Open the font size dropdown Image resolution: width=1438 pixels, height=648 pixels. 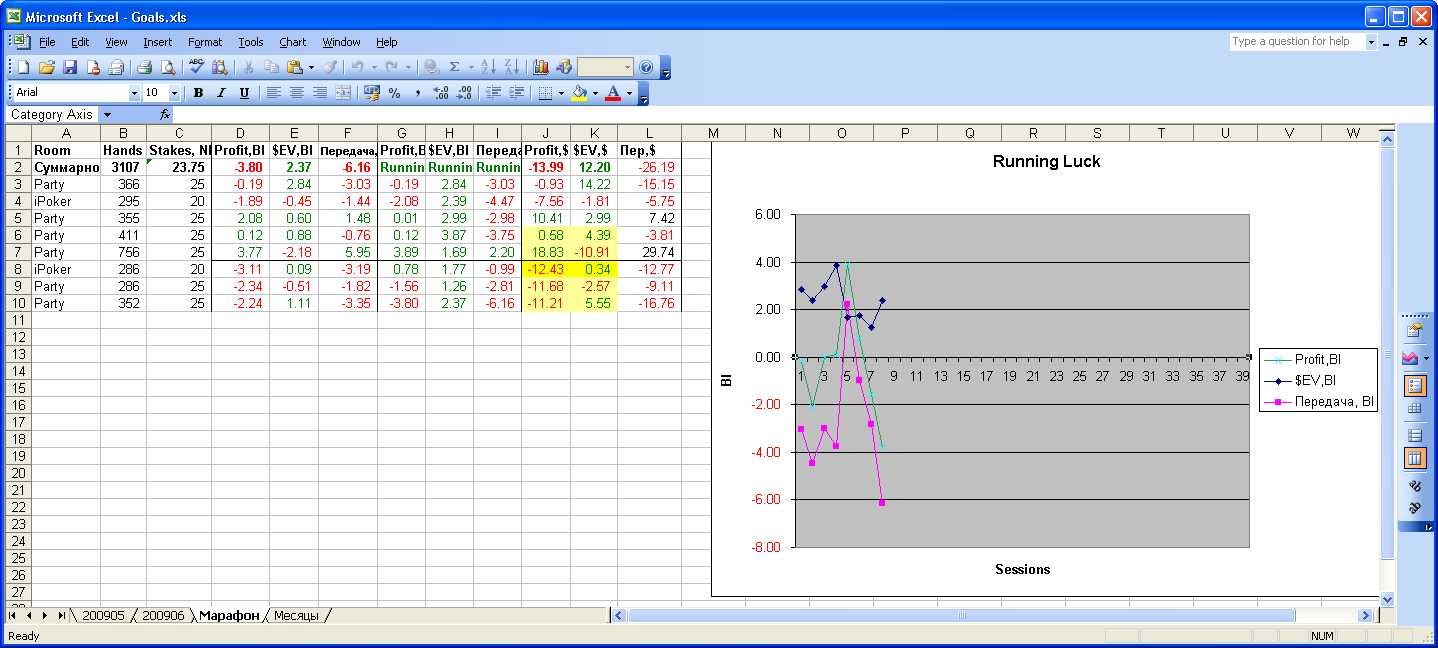coord(174,93)
